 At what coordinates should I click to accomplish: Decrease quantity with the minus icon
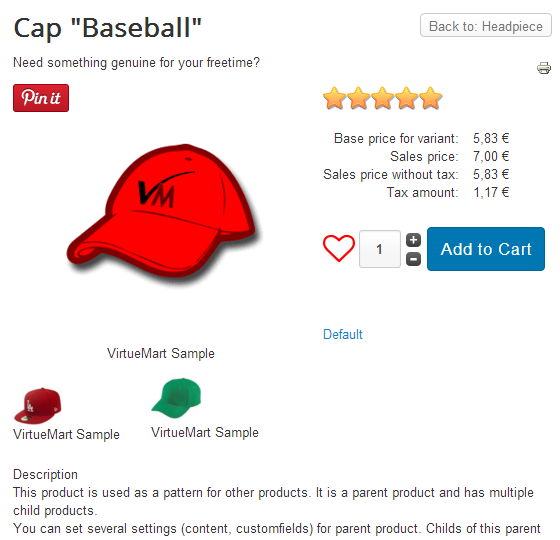(x=413, y=259)
